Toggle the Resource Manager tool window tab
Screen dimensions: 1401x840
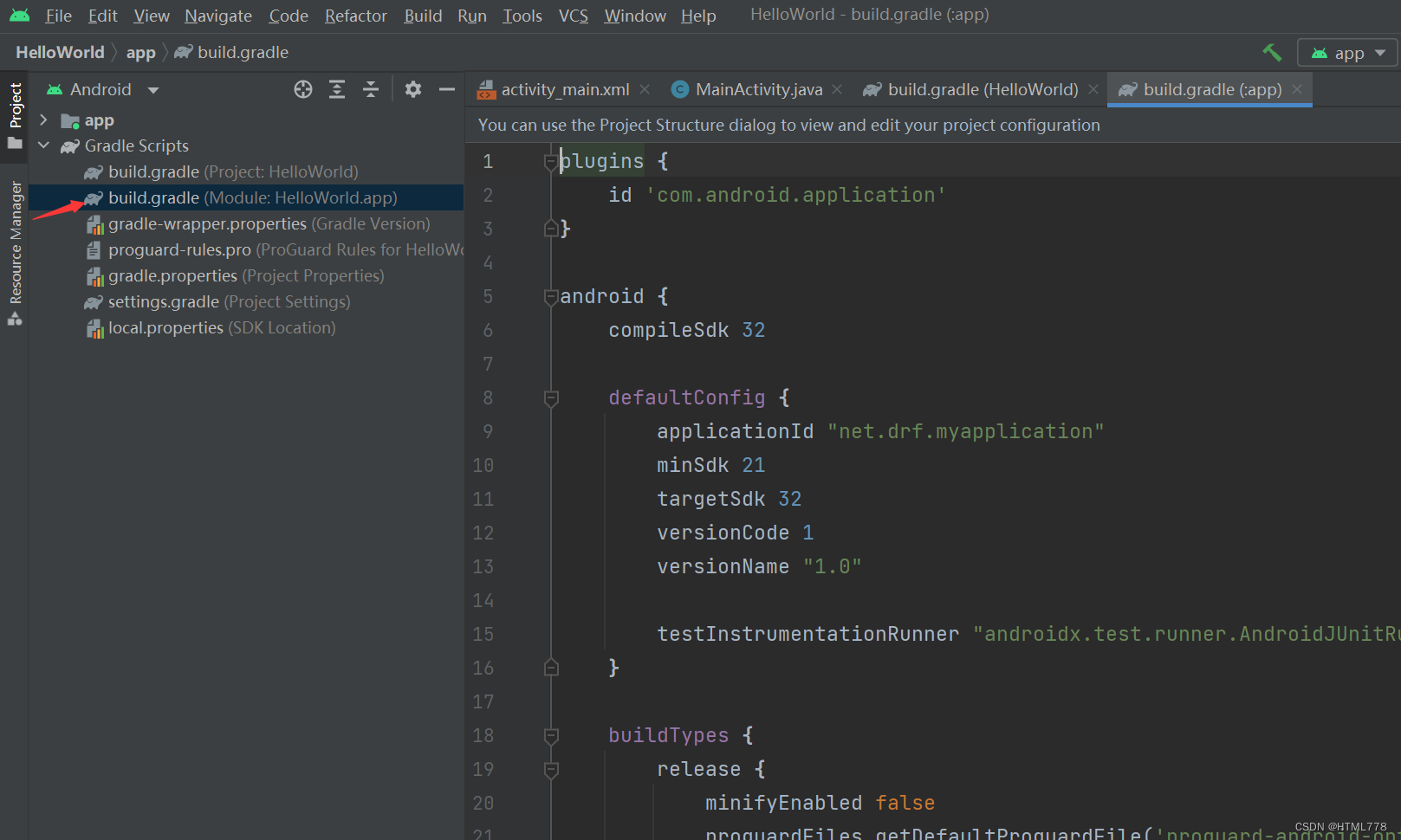(15, 253)
